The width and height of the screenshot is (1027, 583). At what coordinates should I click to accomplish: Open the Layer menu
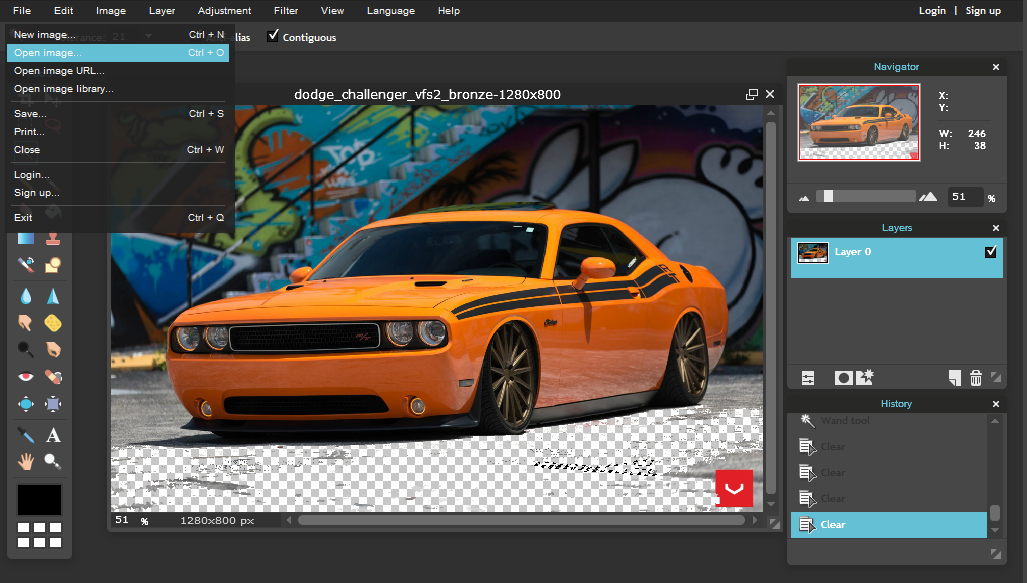coord(162,10)
